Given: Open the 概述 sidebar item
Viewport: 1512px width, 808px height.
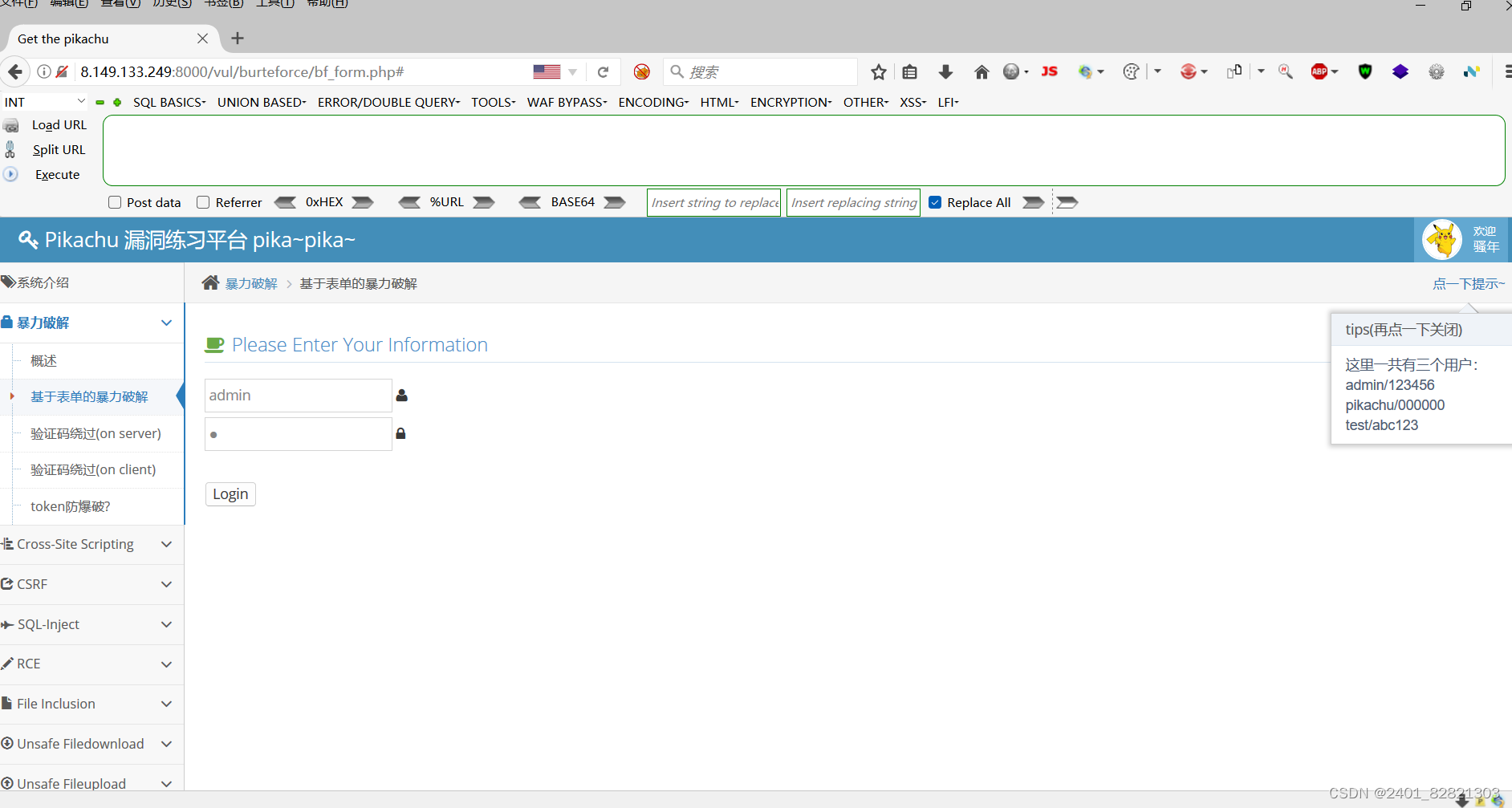Looking at the screenshot, I should (x=43, y=361).
